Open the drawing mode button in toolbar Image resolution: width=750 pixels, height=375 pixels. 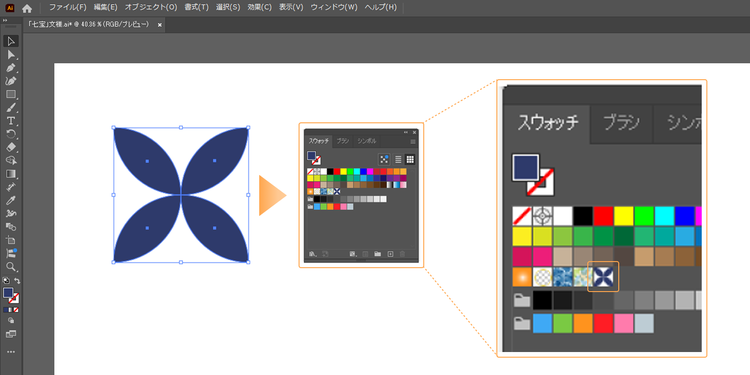pyautogui.click(x=11, y=320)
